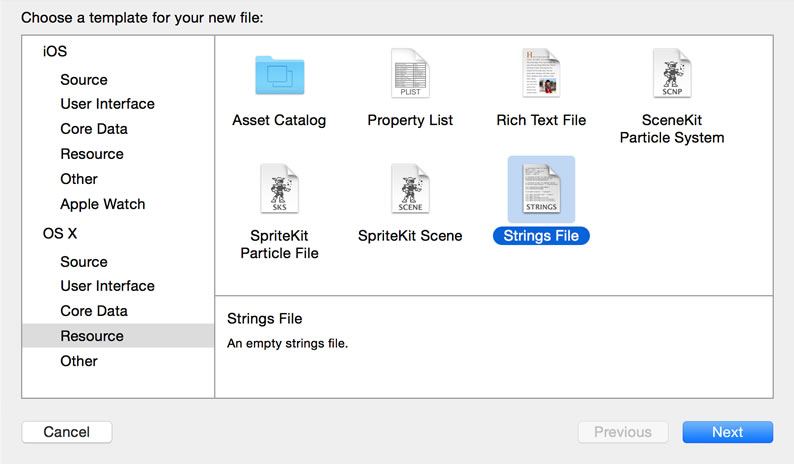
Task: Click the Cancel button
Action: pos(67,432)
